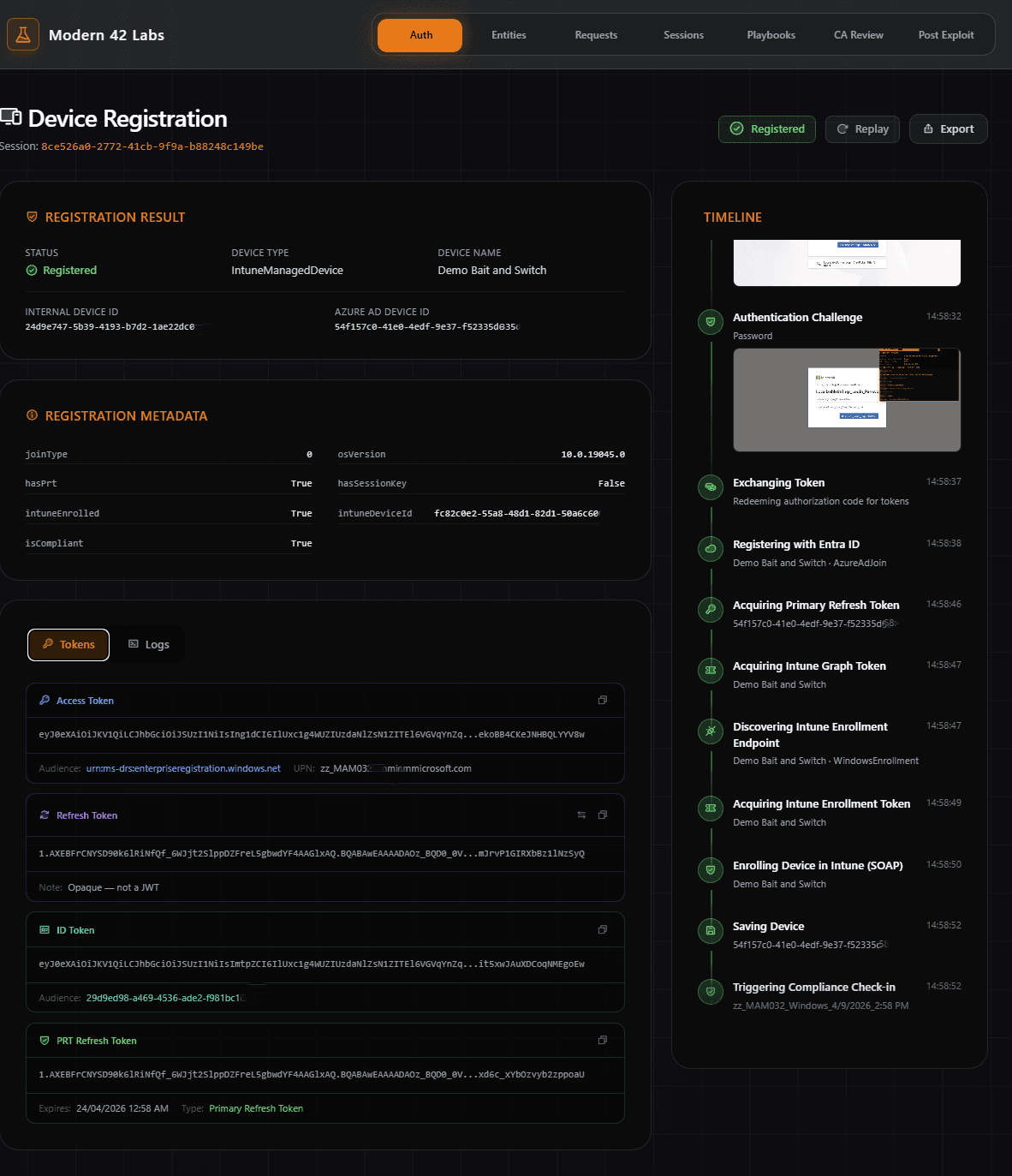Click the Exchanging Token timeline icon

tap(710, 487)
